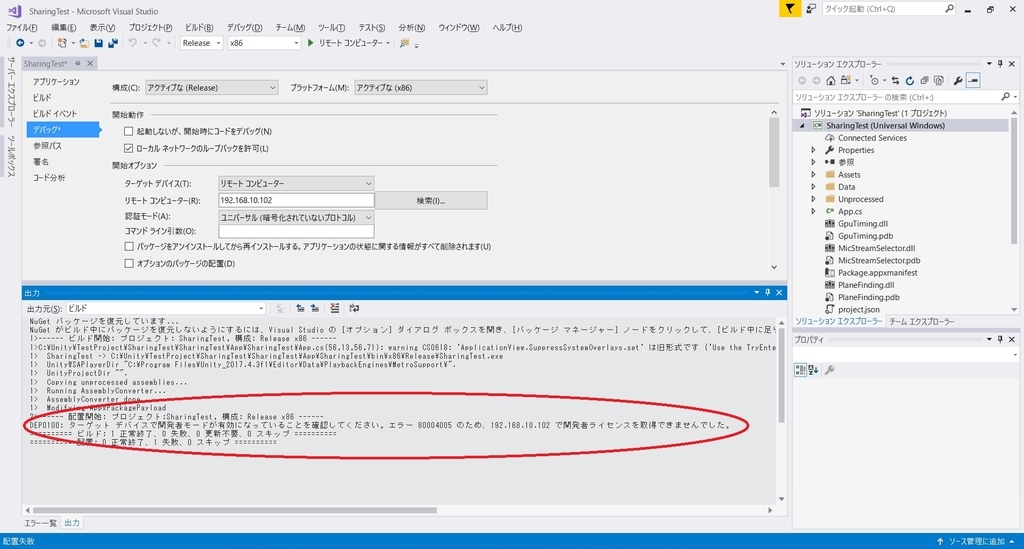
Task: Open the サーバー エクスプローラー side tab
Action: [x=11, y=92]
